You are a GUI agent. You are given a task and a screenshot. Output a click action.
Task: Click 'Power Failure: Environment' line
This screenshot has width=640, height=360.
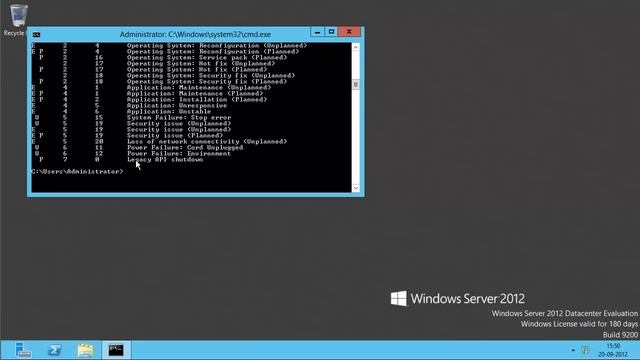point(179,153)
